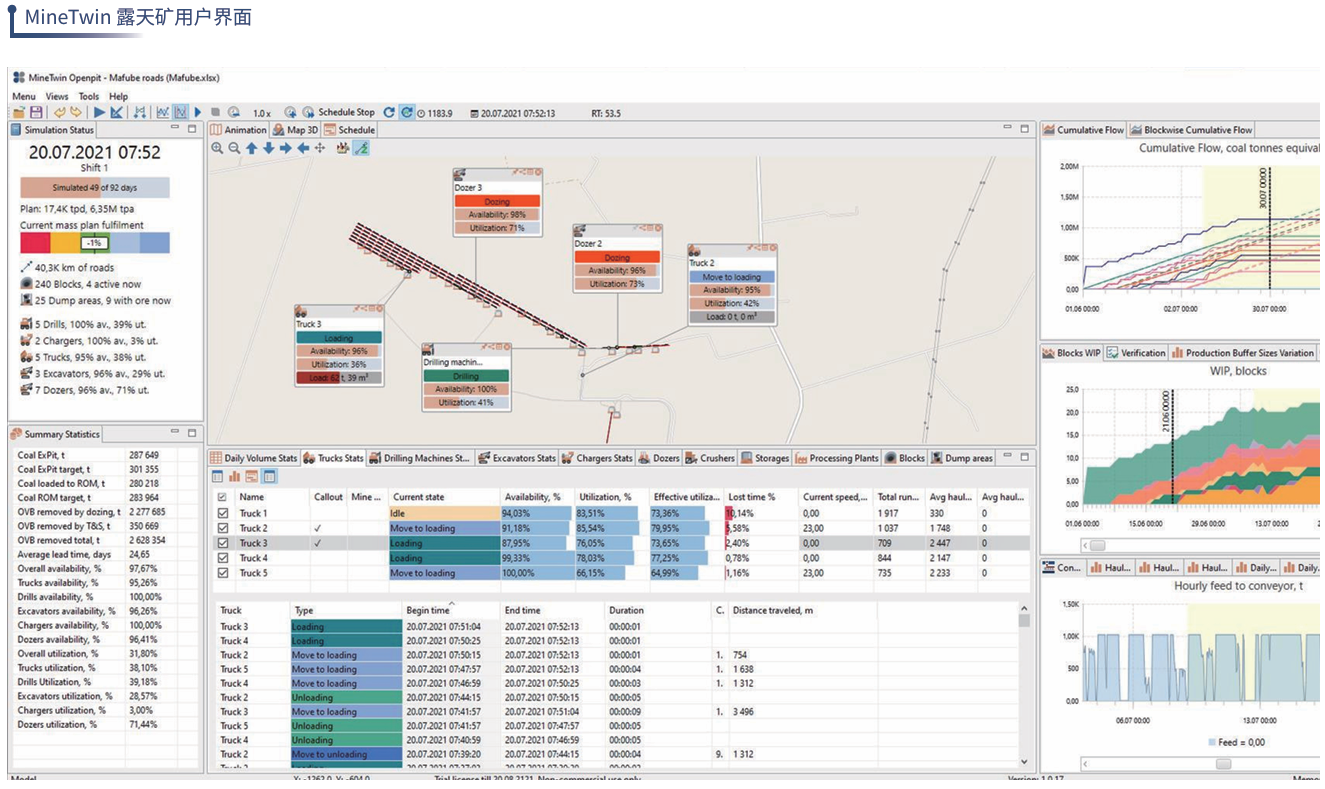Screen dimensions: 1325x789
Task: Toggle the highlighted roads icon on map toolbar
Action: 361,148
